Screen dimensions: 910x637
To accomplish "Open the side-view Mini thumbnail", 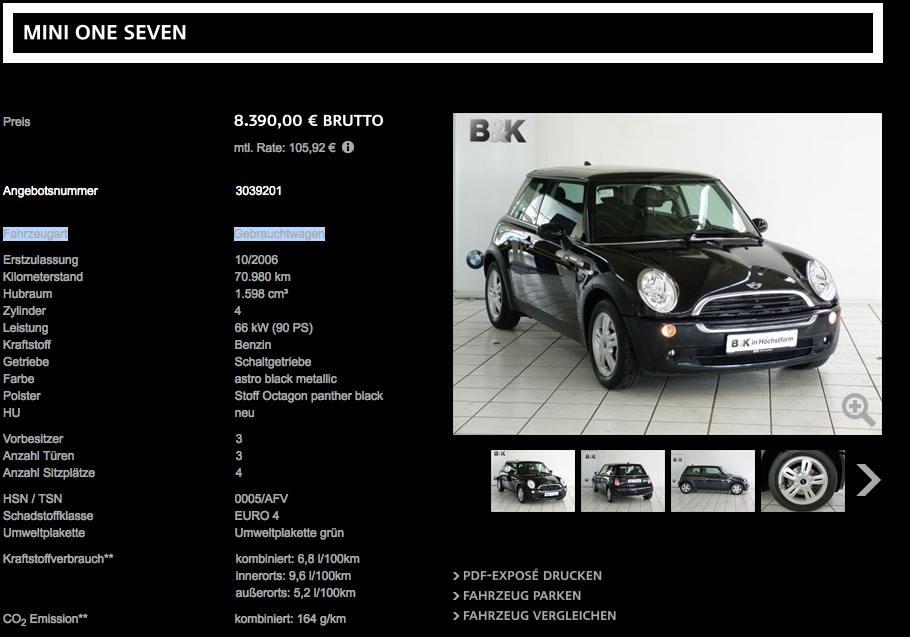I will (713, 481).
